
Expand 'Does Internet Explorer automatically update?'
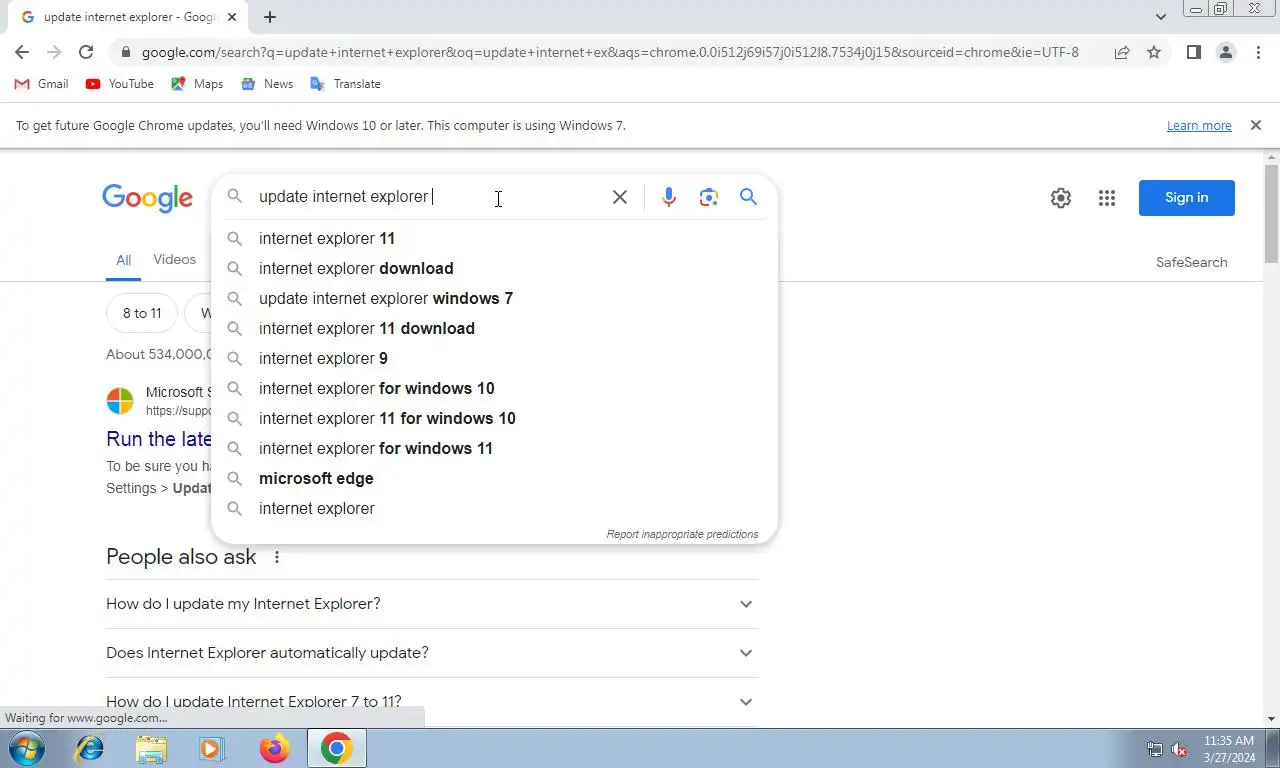[432, 653]
